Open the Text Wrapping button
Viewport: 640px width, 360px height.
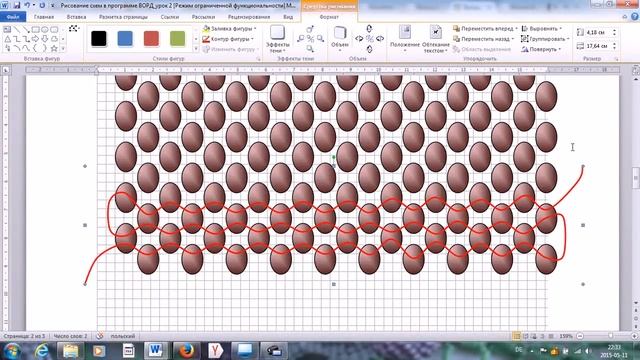pyautogui.click(x=436, y=39)
